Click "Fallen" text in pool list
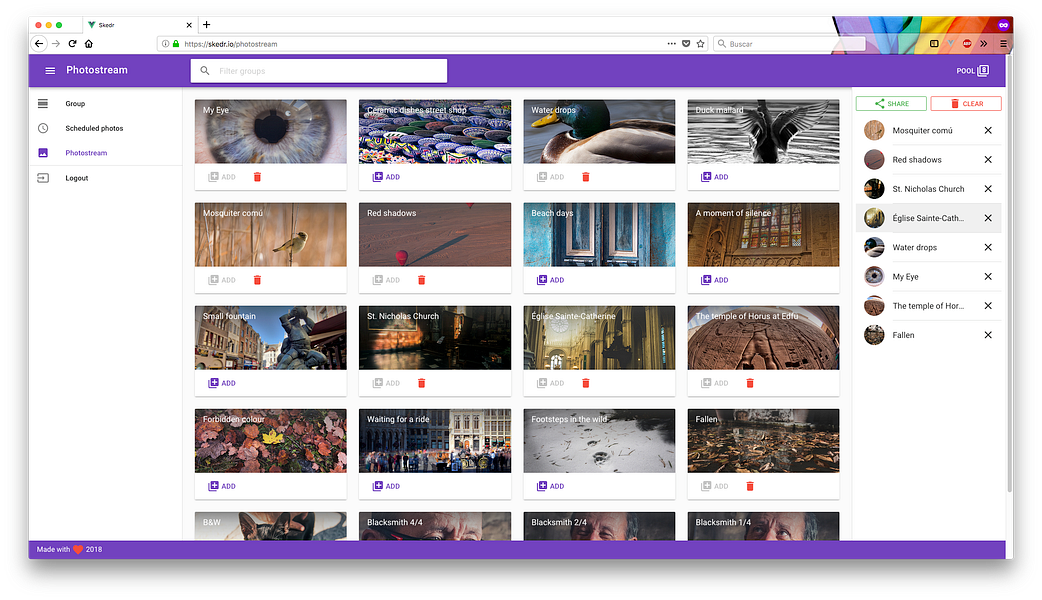 (903, 335)
